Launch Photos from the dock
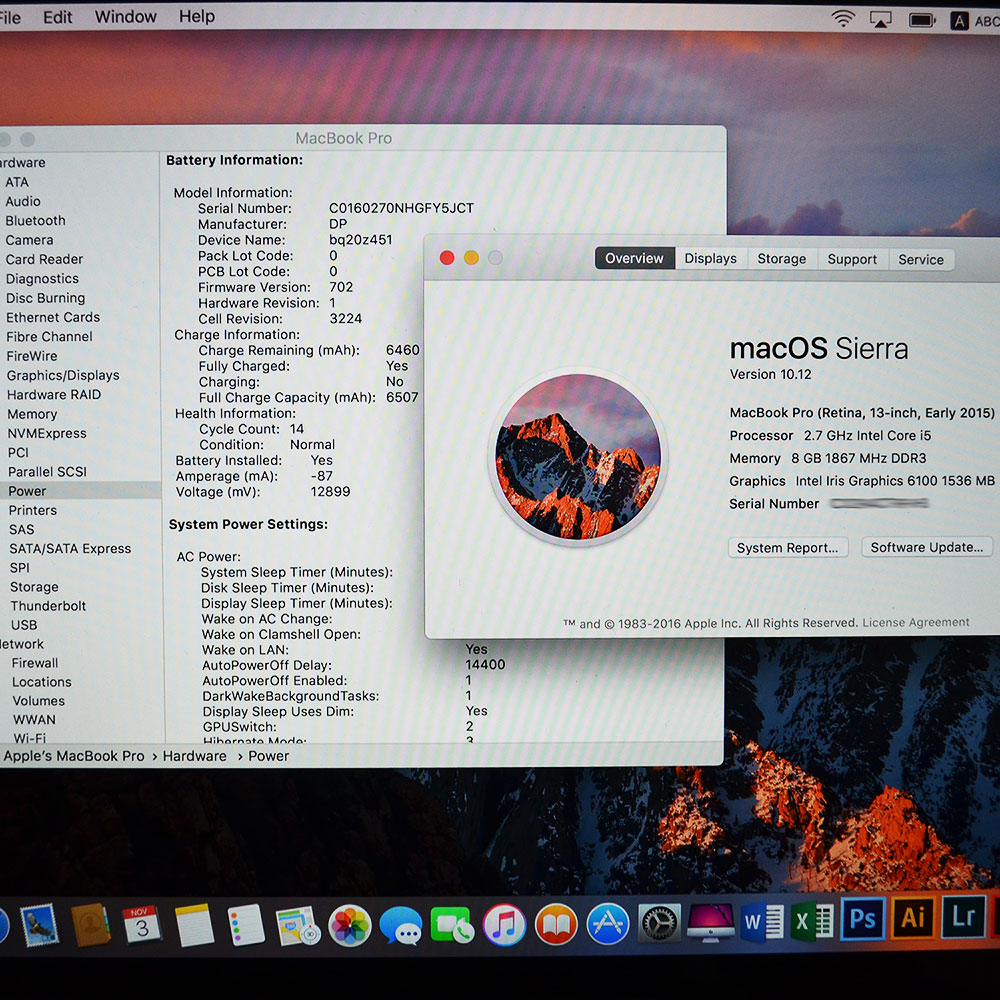 point(349,925)
